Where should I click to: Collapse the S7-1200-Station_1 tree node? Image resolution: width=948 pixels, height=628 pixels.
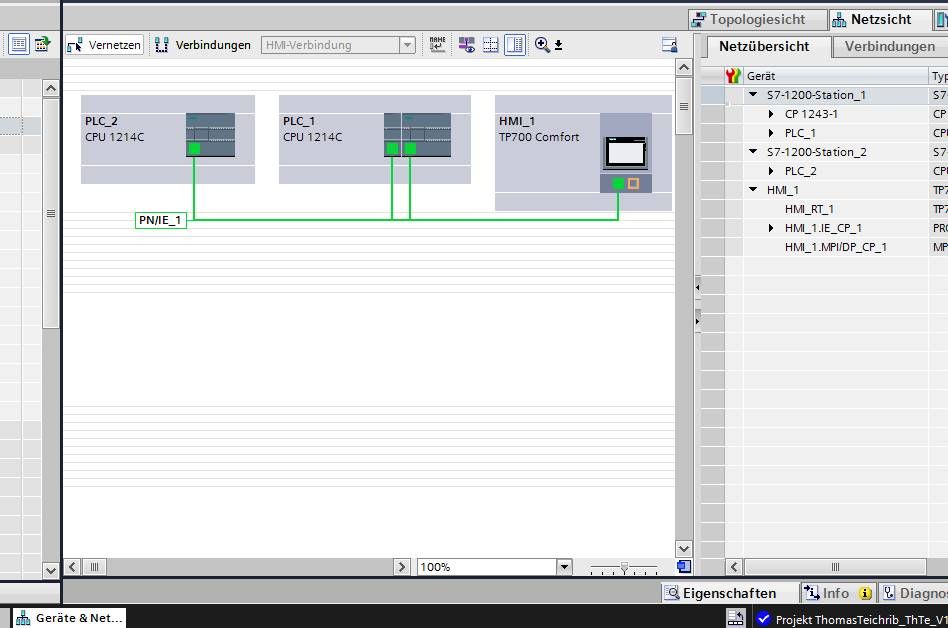tap(753, 95)
